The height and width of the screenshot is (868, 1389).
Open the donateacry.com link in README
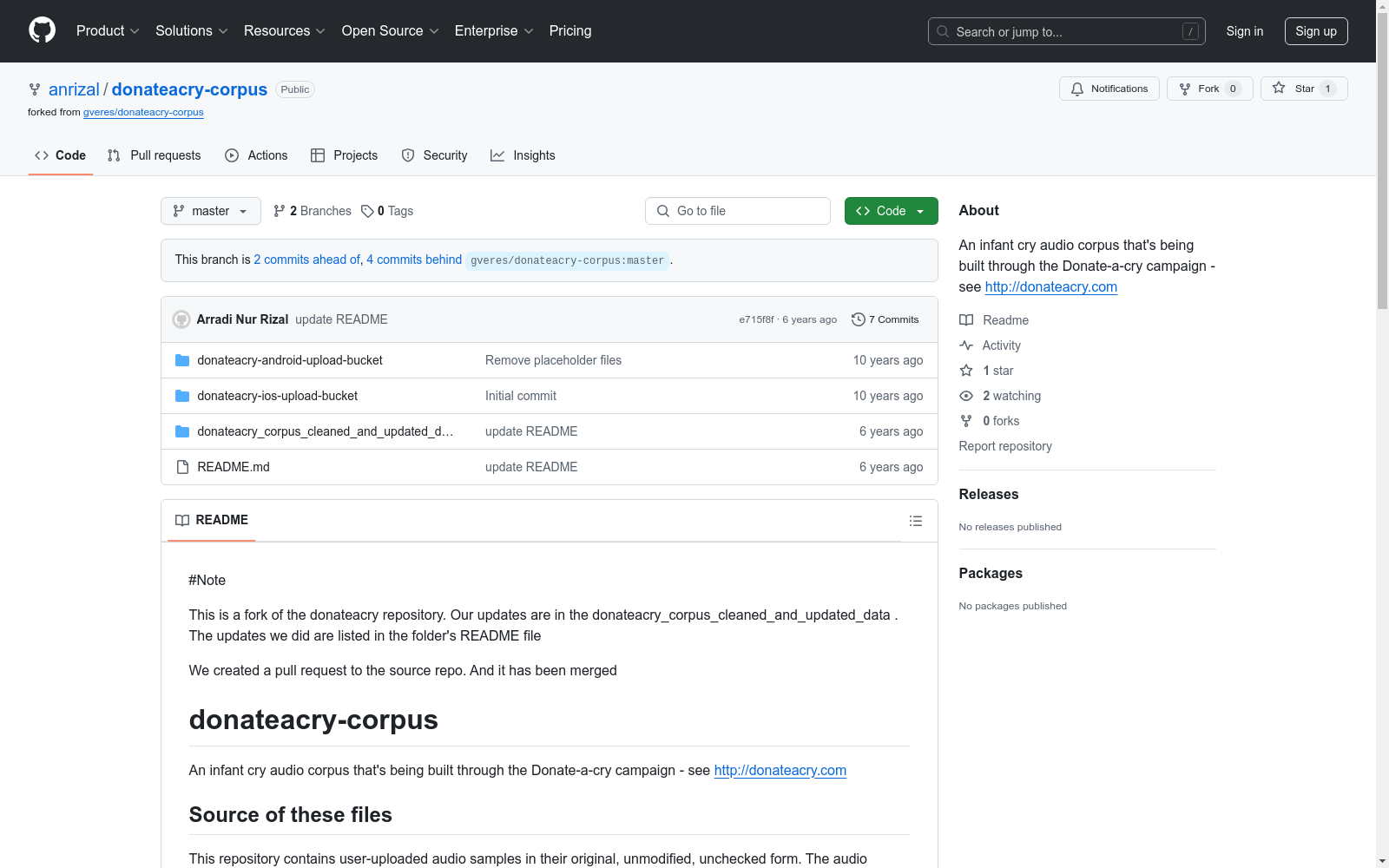(780, 771)
